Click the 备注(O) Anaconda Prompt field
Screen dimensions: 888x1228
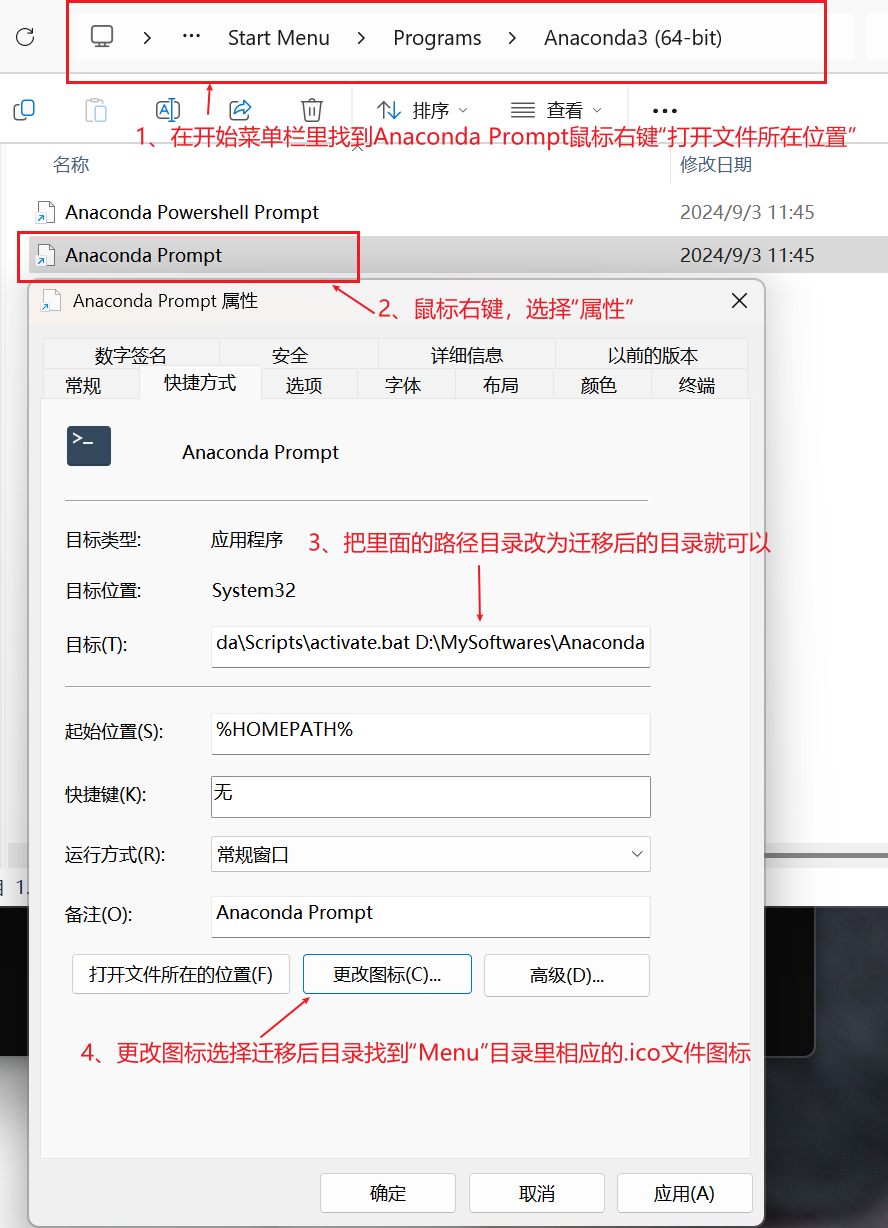coord(431,916)
